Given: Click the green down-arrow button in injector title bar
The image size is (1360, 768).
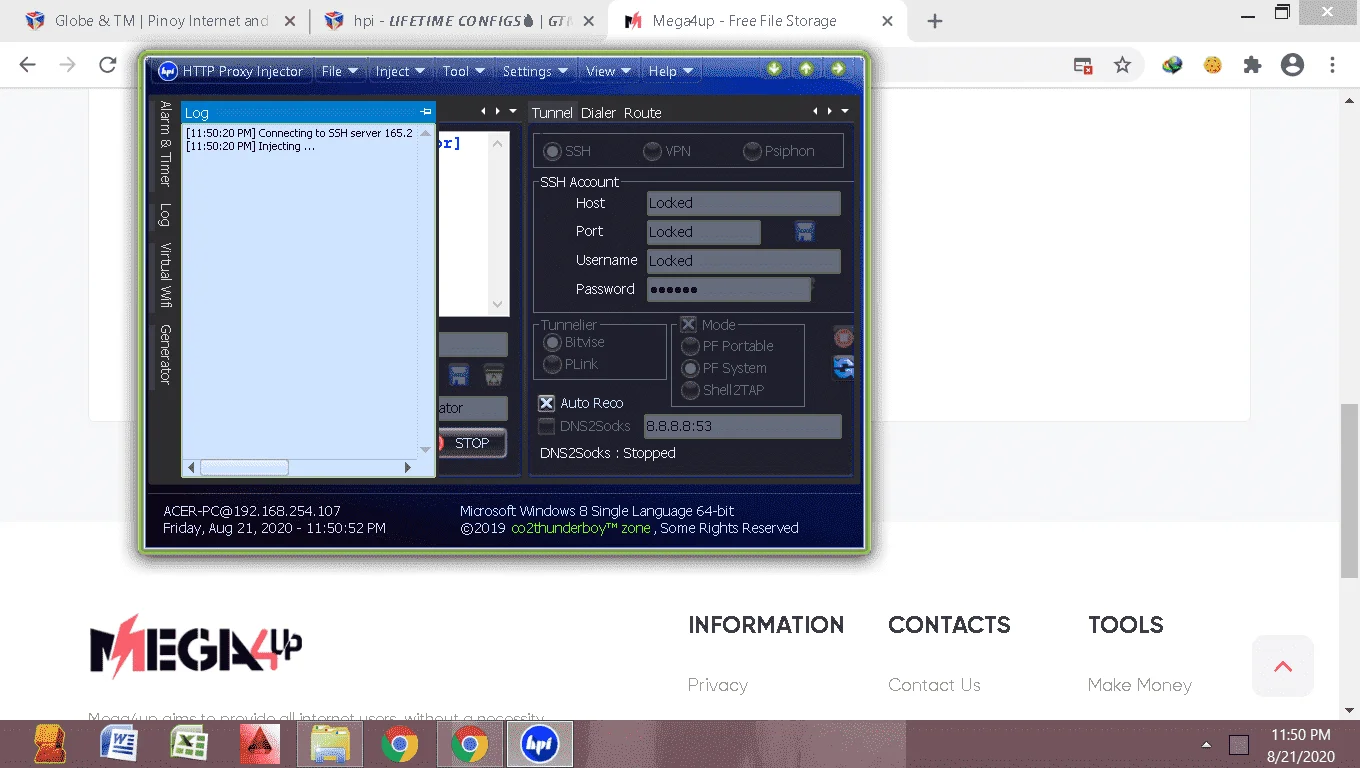Looking at the screenshot, I should click(x=774, y=69).
